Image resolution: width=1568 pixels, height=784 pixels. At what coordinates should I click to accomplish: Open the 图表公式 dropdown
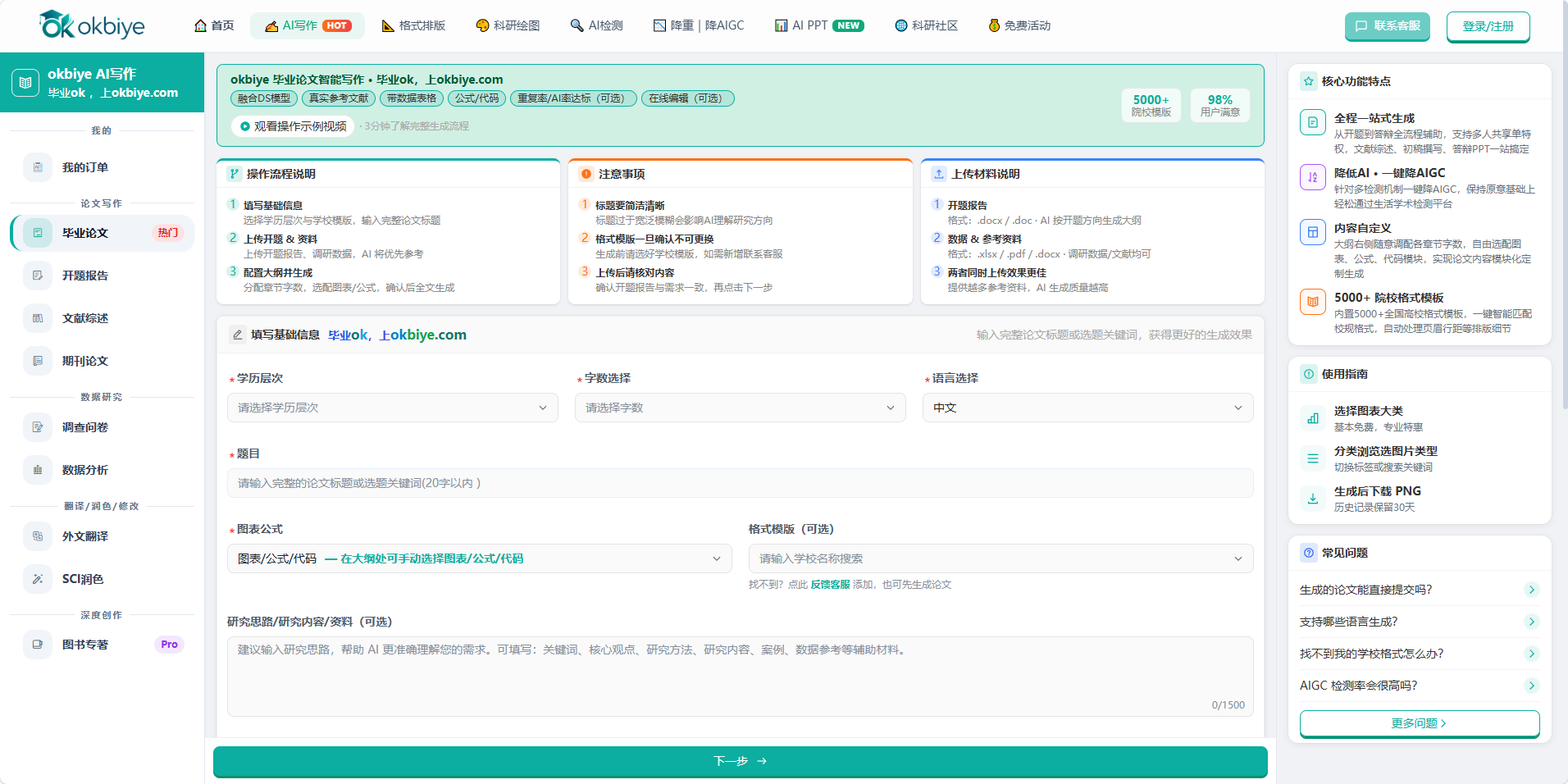click(480, 558)
